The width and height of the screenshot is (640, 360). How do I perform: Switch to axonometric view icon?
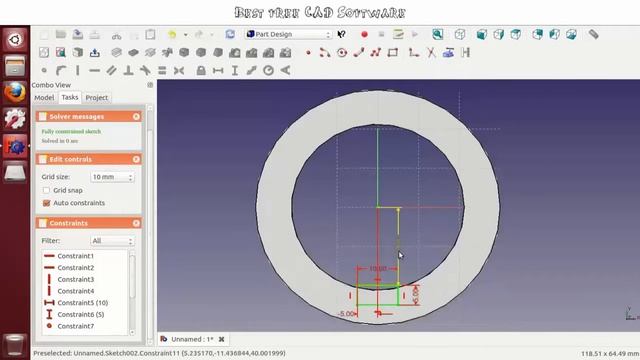[460, 34]
